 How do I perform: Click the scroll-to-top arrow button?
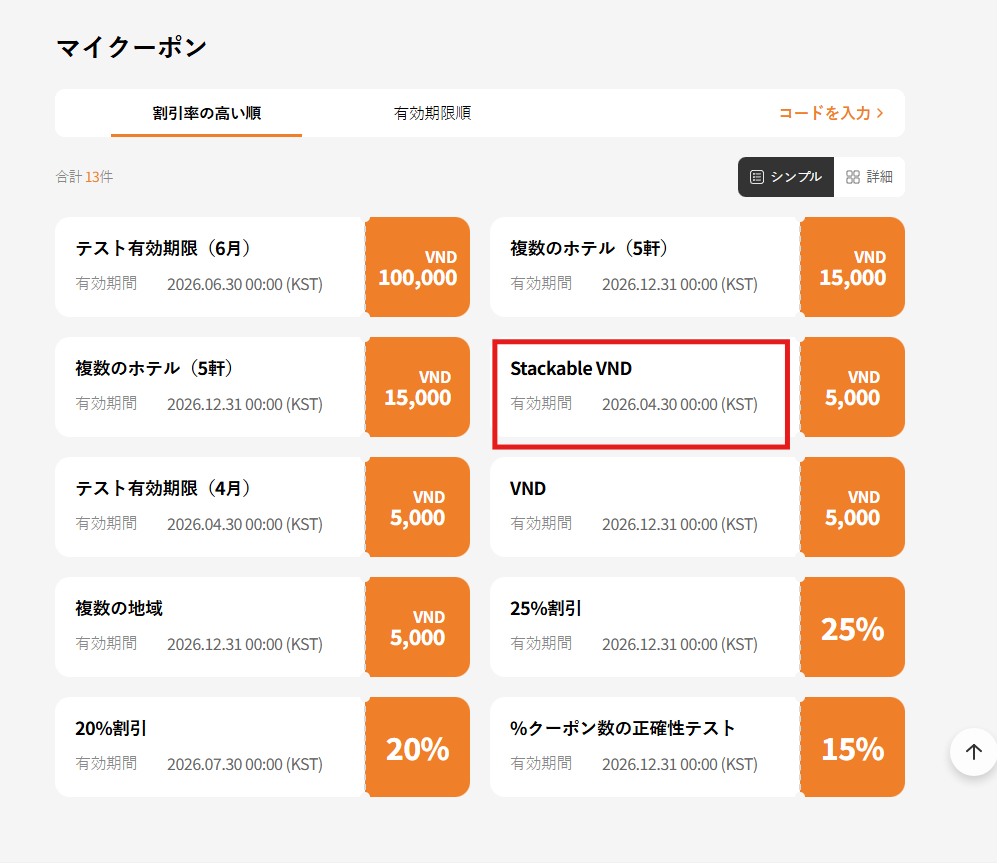[x=973, y=752]
